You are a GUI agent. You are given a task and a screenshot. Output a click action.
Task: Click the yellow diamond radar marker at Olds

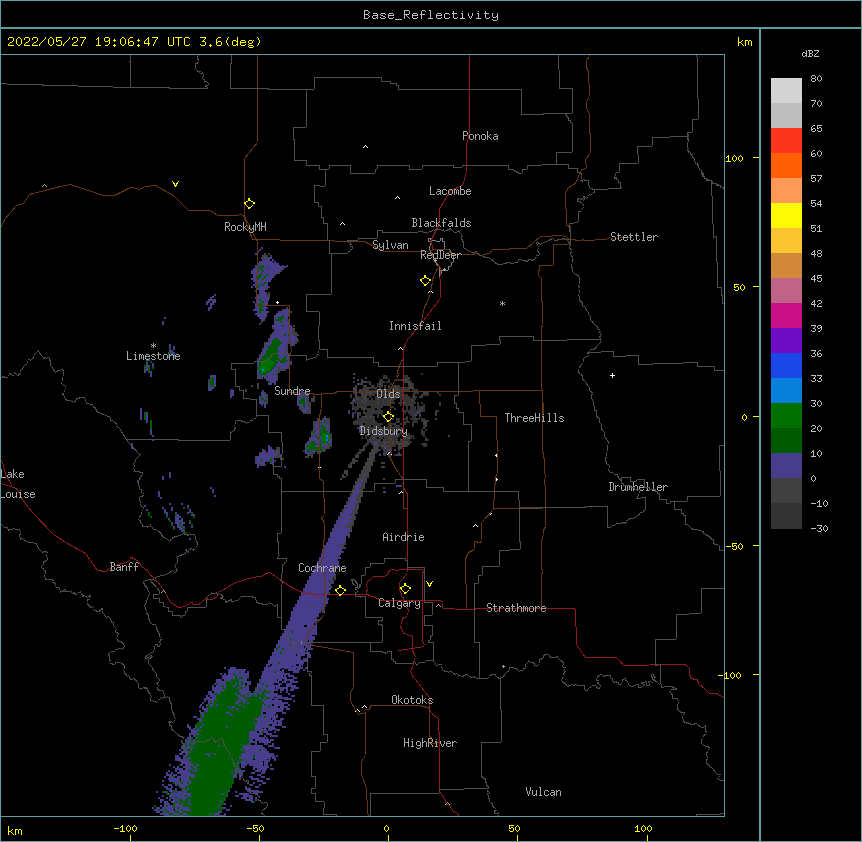[388, 417]
